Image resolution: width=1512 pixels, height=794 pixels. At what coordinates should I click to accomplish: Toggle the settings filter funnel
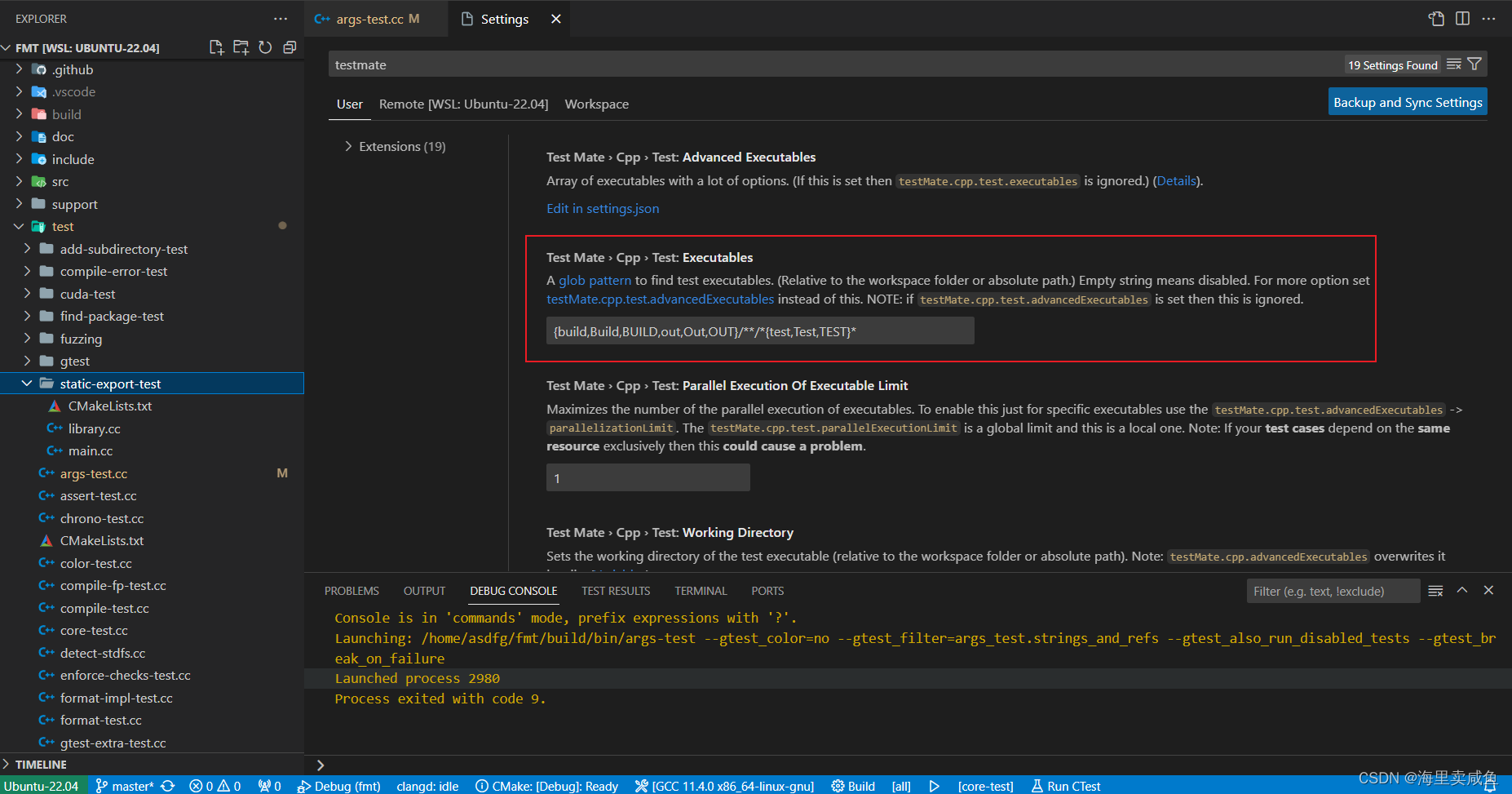[1474, 64]
